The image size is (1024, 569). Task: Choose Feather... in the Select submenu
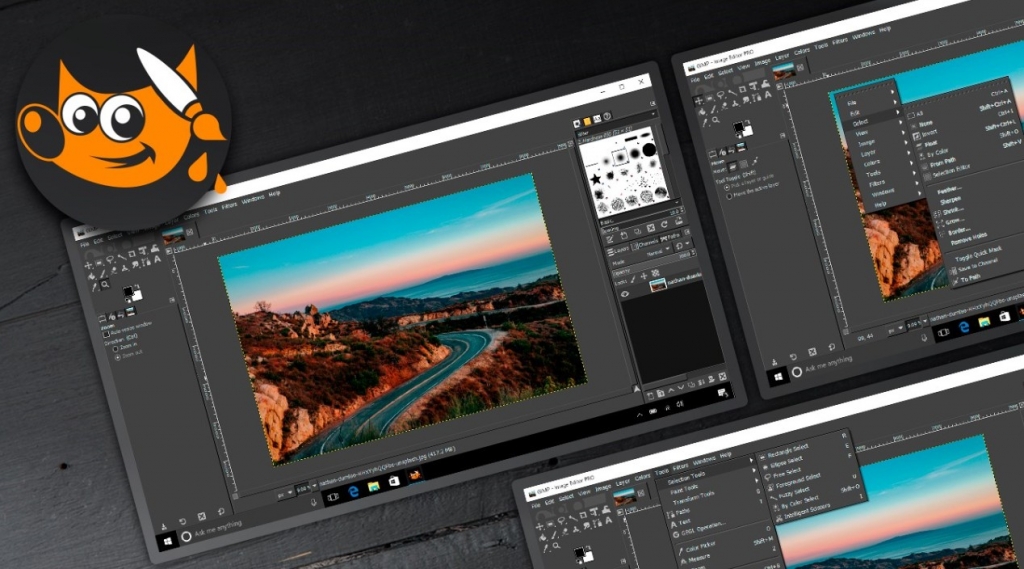(x=949, y=187)
